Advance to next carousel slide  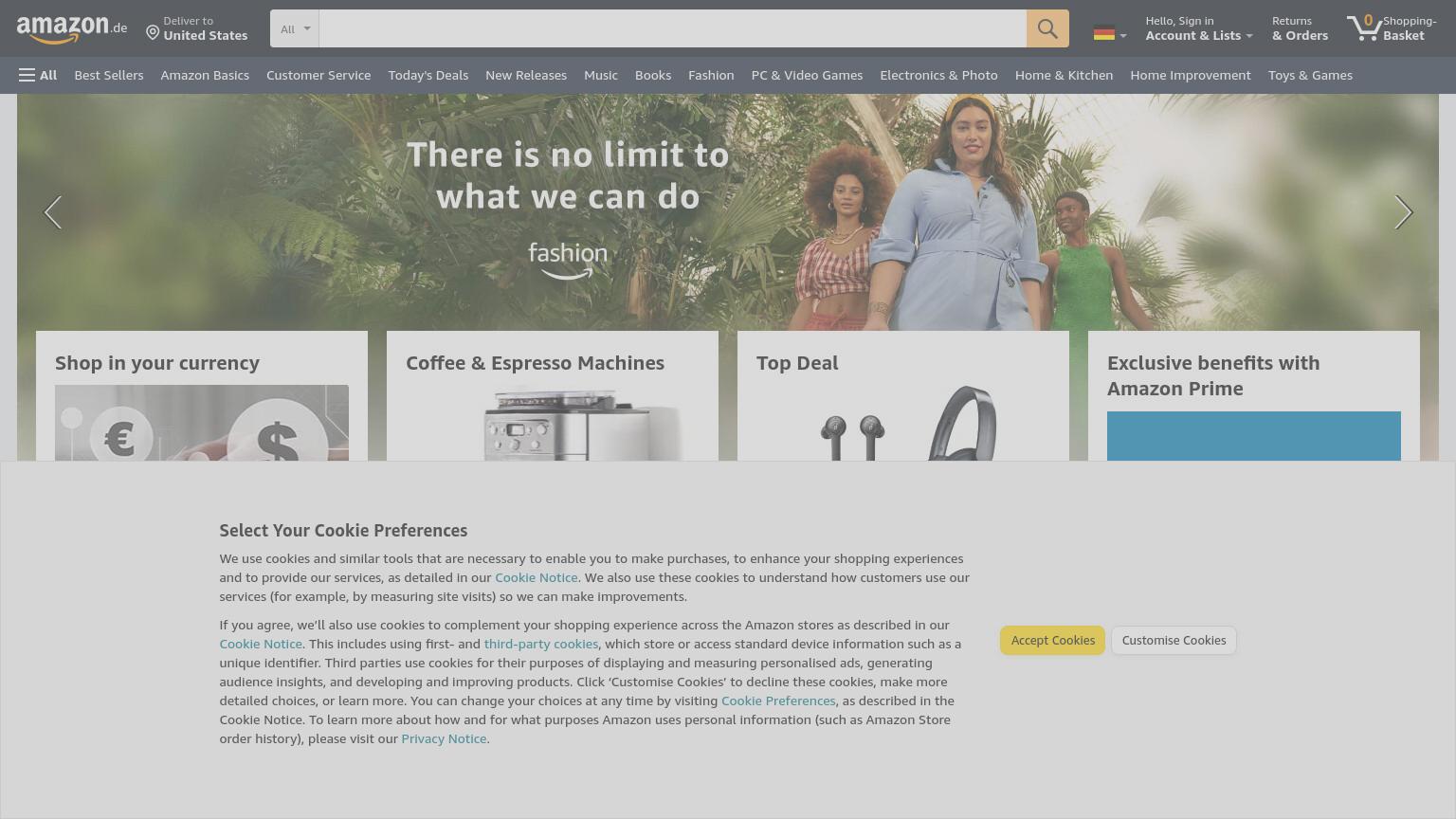pos(1403,212)
